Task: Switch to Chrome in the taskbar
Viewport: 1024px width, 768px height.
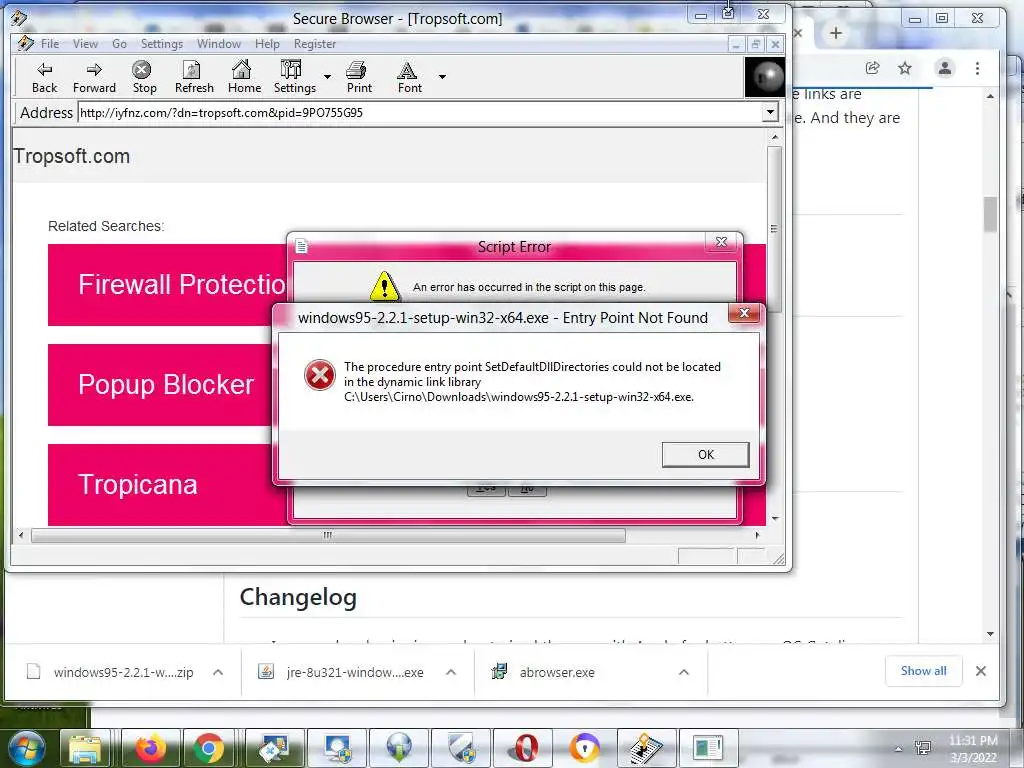Action: [x=208, y=748]
